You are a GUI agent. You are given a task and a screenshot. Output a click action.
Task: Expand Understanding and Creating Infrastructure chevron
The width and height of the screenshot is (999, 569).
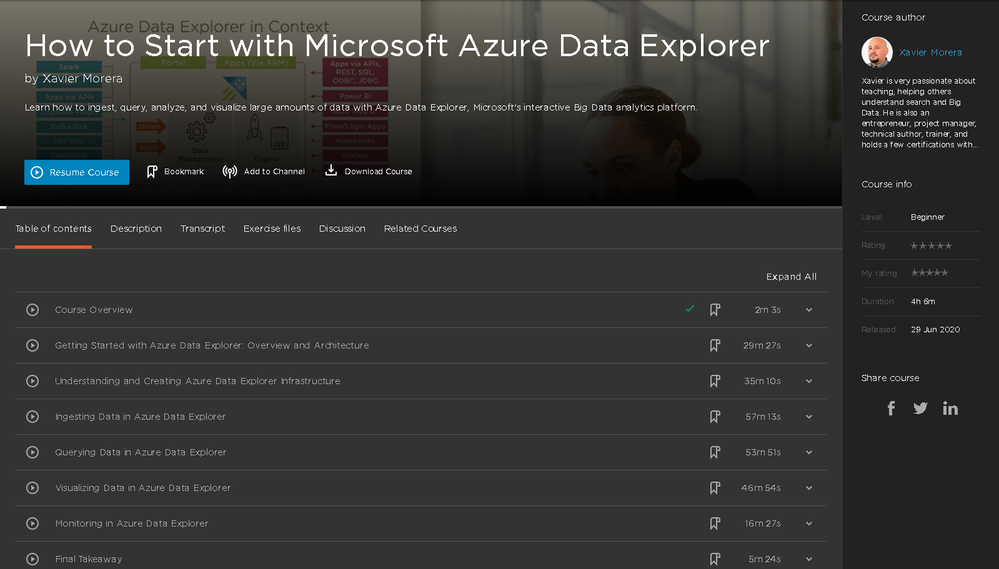(x=809, y=381)
